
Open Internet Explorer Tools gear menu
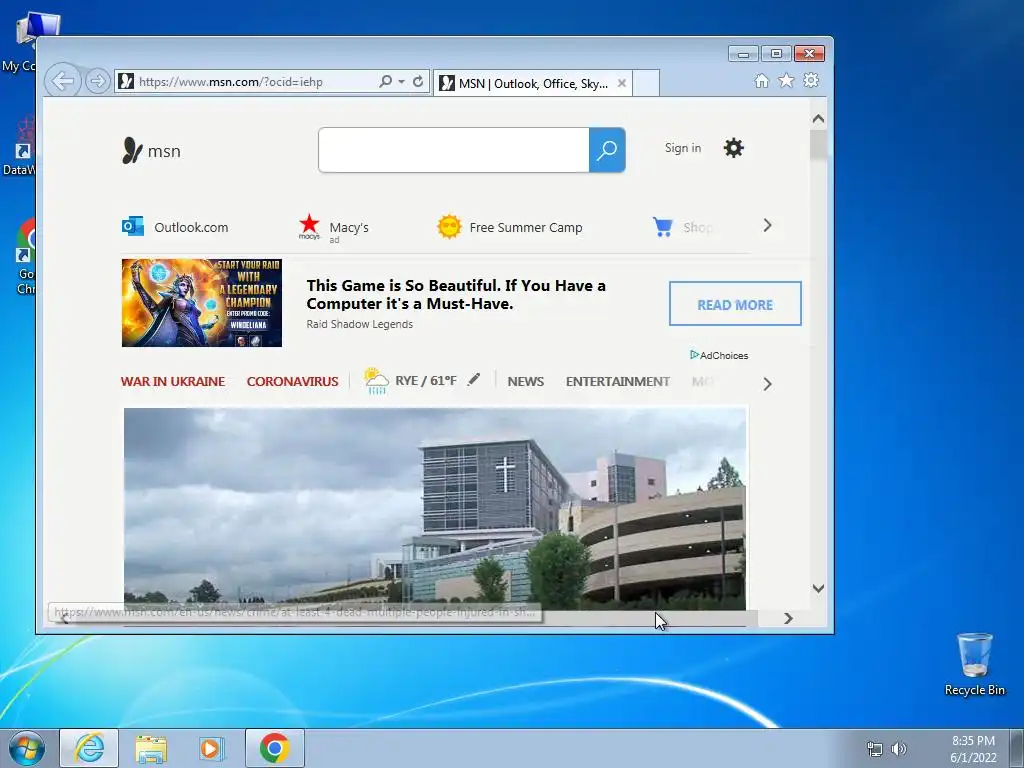pyautogui.click(x=811, y=80)
